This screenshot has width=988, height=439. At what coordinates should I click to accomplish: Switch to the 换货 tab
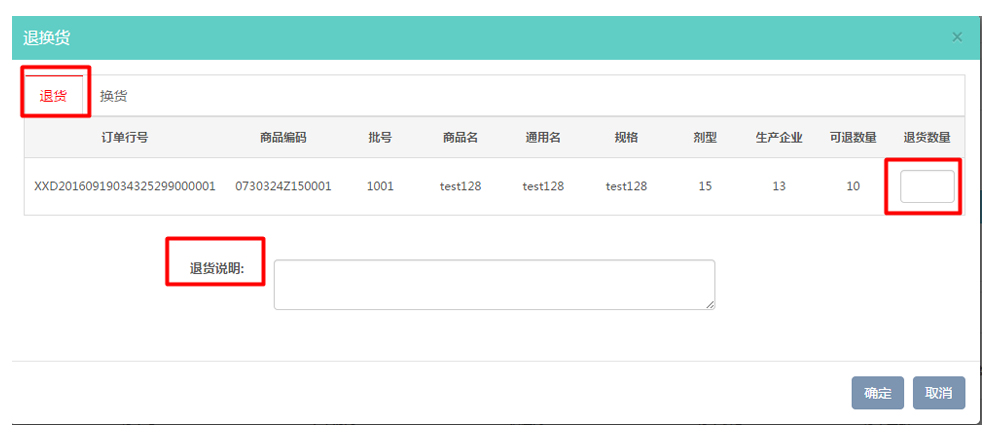[x=113, y=97]
